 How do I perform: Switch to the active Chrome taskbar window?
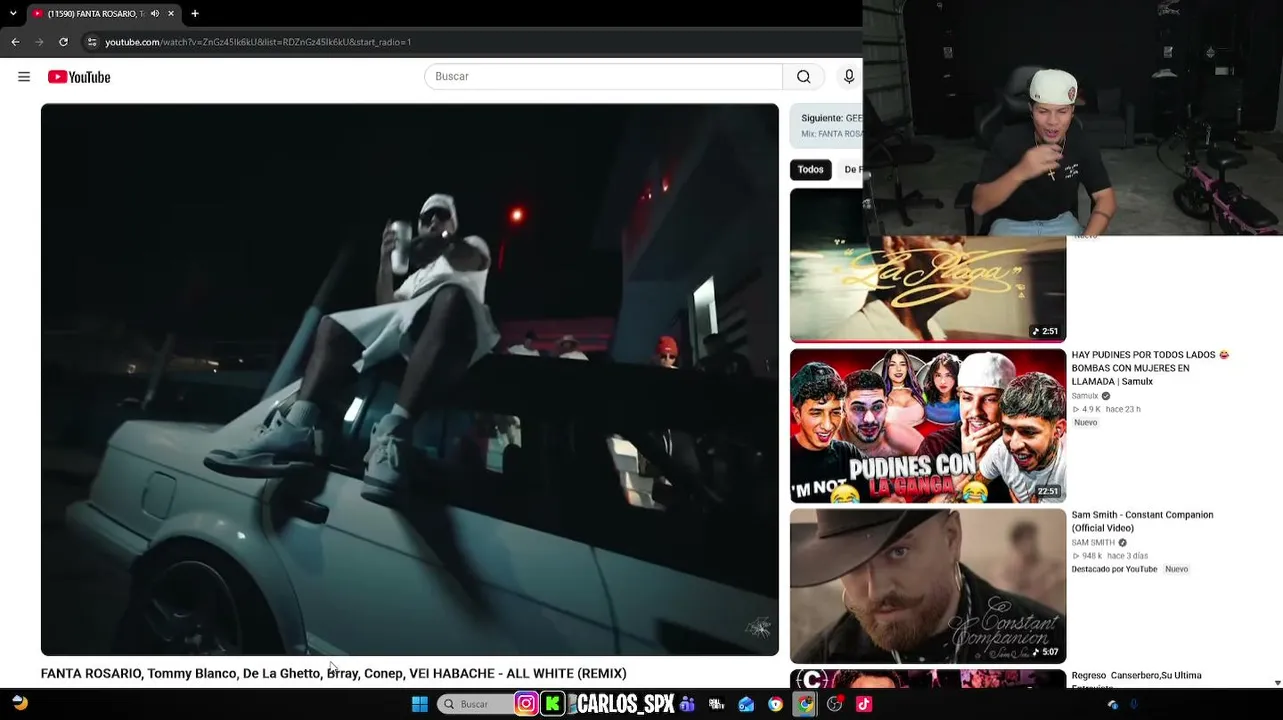pyautogui.click(x=805, y=704)
